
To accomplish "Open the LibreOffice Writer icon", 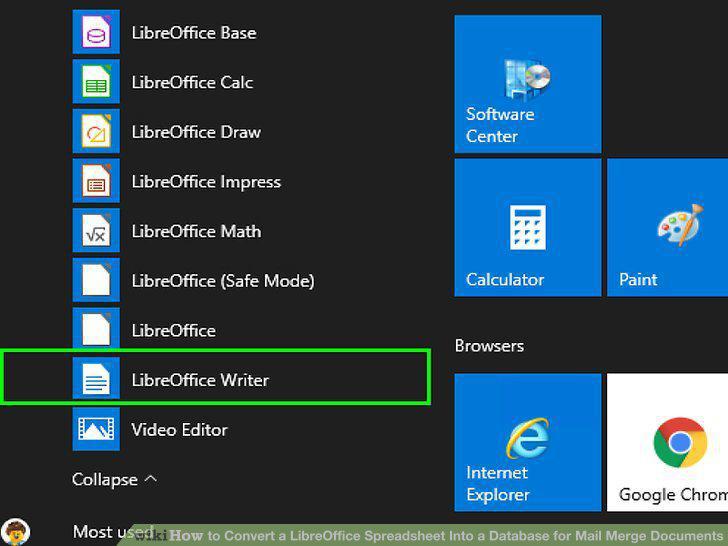I will click(96, 378).
